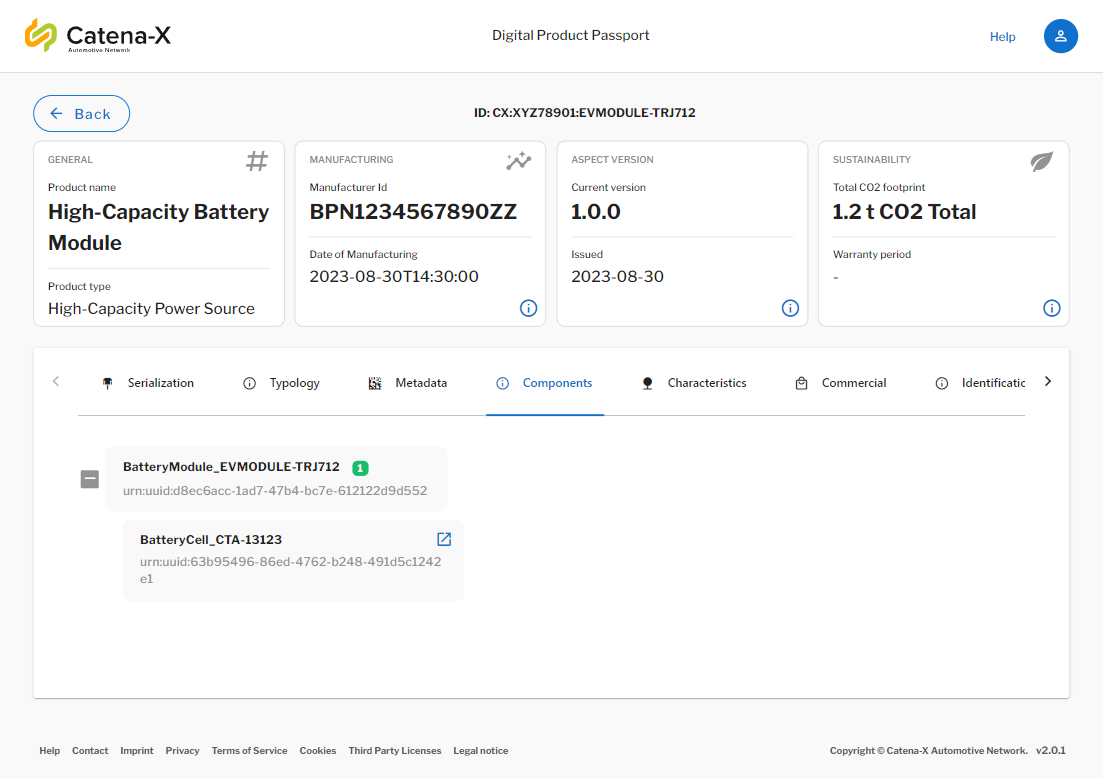Open info icon in Sustainability card
This screenshot has height=779, width=1103.
(x=1052, y=308)
